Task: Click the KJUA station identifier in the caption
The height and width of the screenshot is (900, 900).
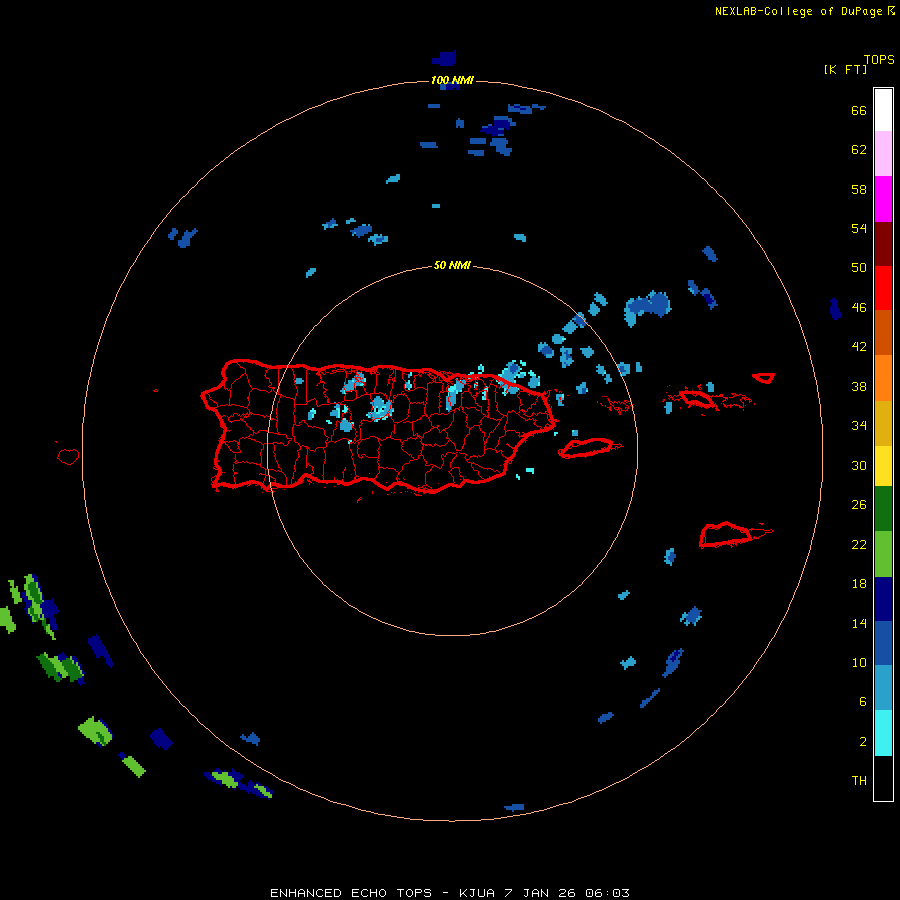Action: pos(476,893)
